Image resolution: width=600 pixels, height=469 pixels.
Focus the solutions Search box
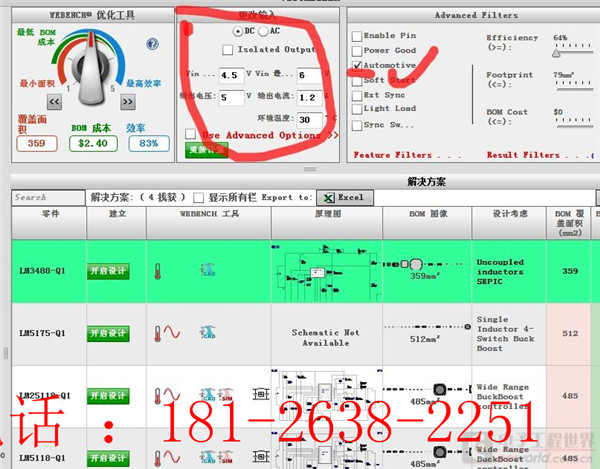[x=48, y=198]
